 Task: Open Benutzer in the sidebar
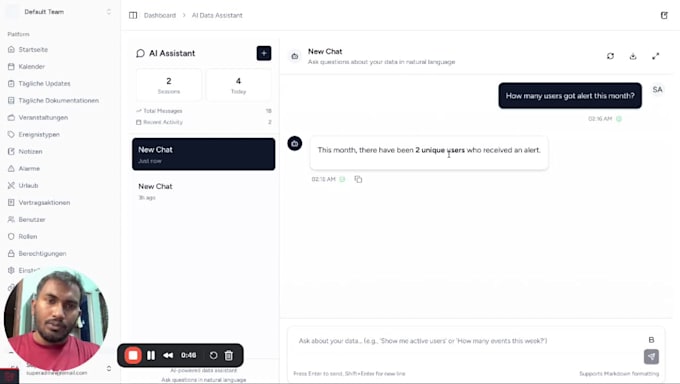[32, 220]
